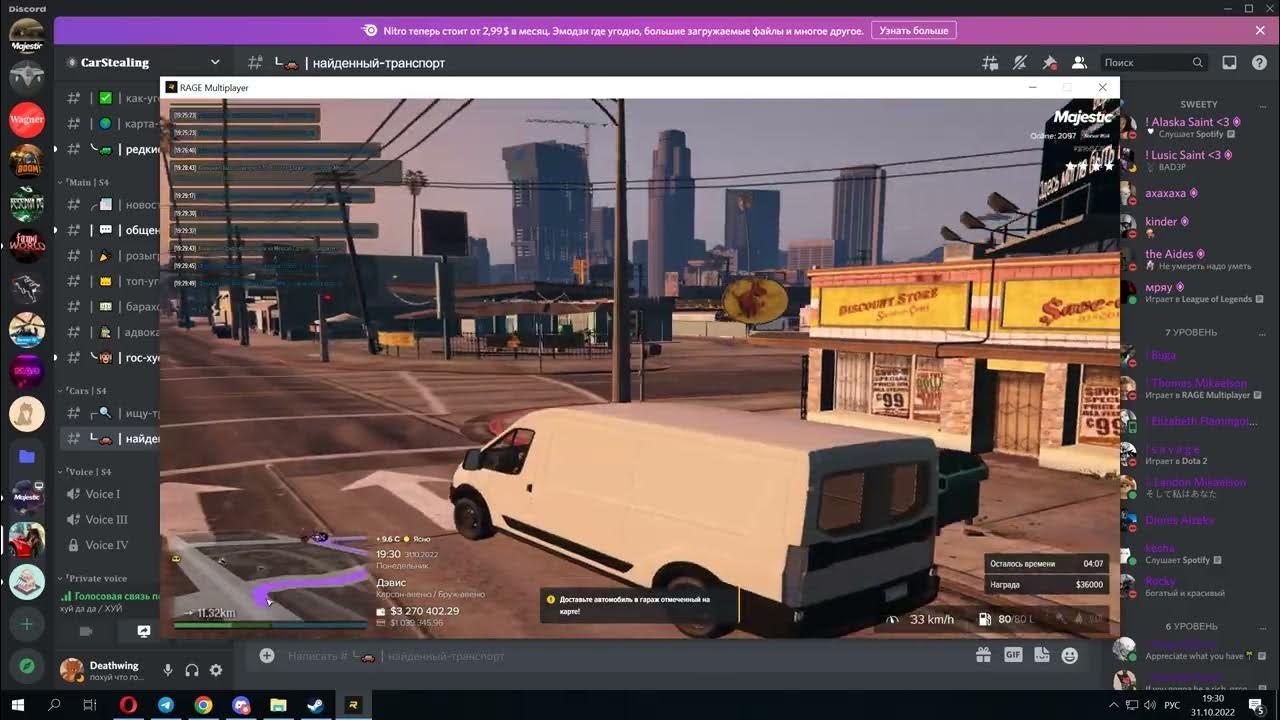The height and width of the screenshot is (720, 1280).
Task: Click the Deathwing user avatar
Action: [71, 671]
